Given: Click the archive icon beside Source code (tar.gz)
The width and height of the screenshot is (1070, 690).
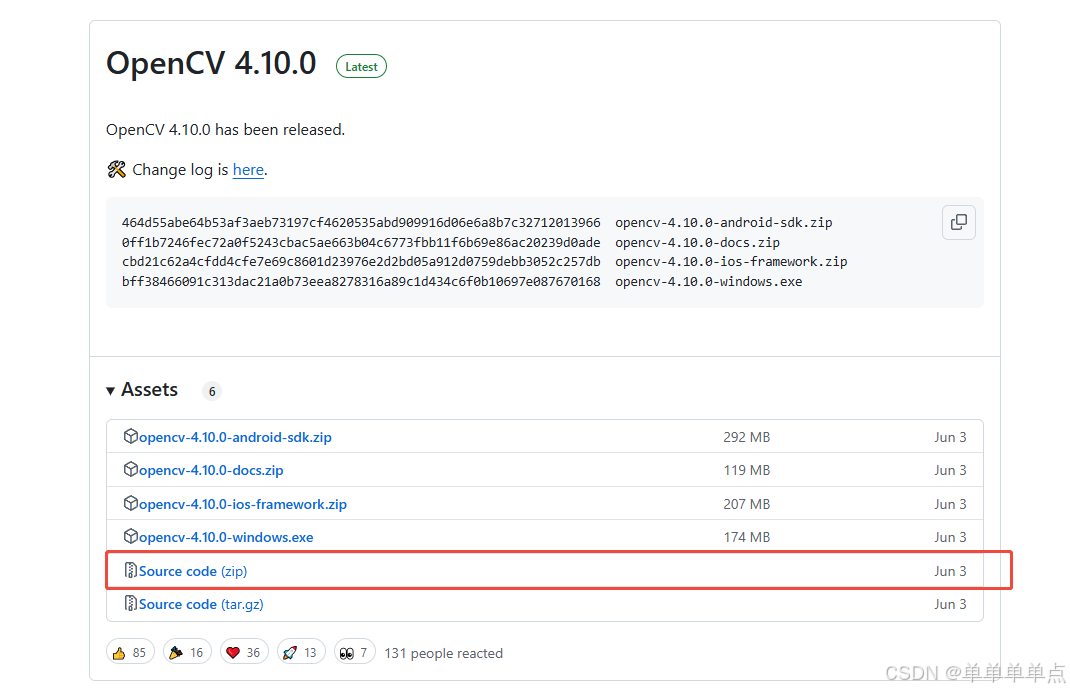Looking at the screenshot, I should [x=130, y=603].
